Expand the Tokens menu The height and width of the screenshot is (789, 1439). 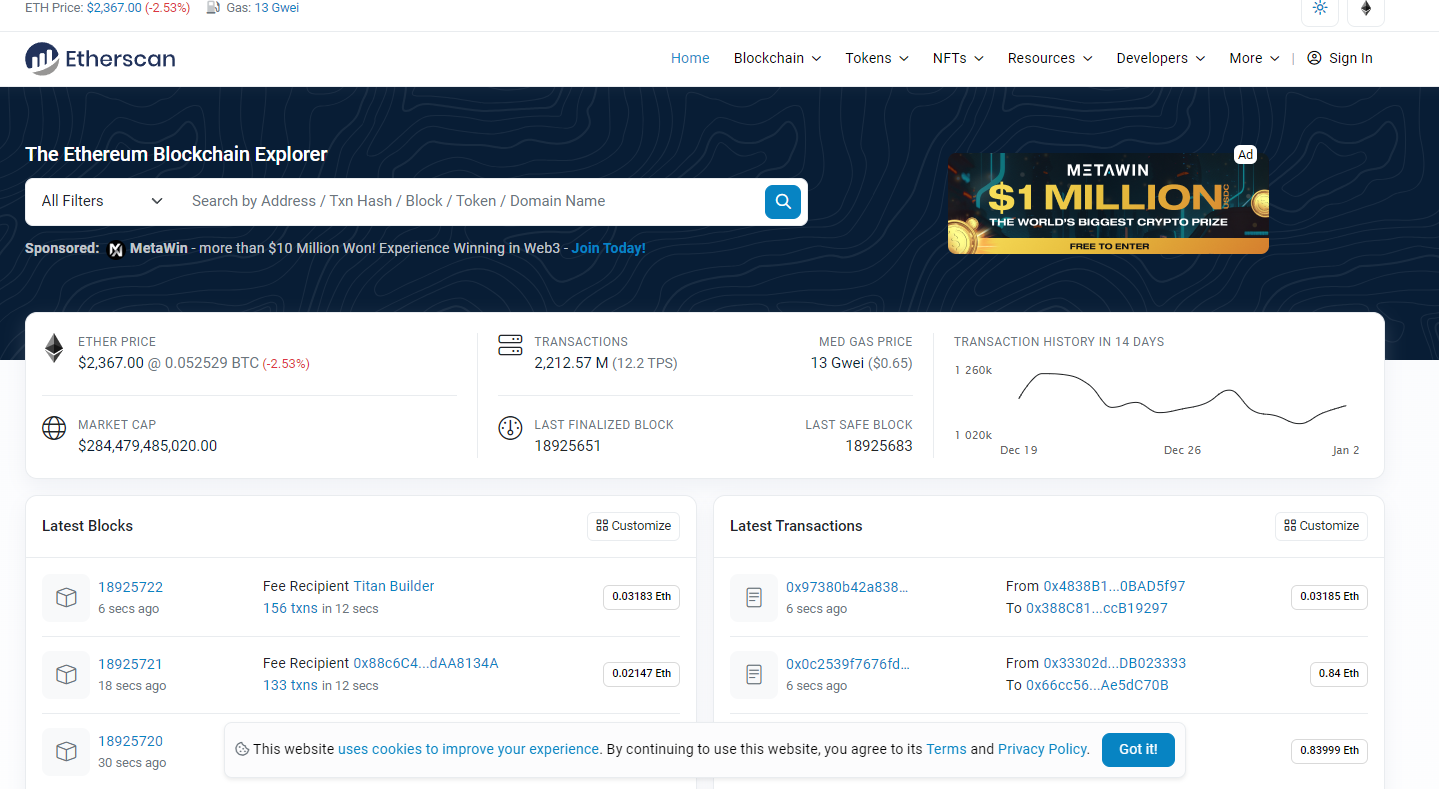tap(876, 58)
